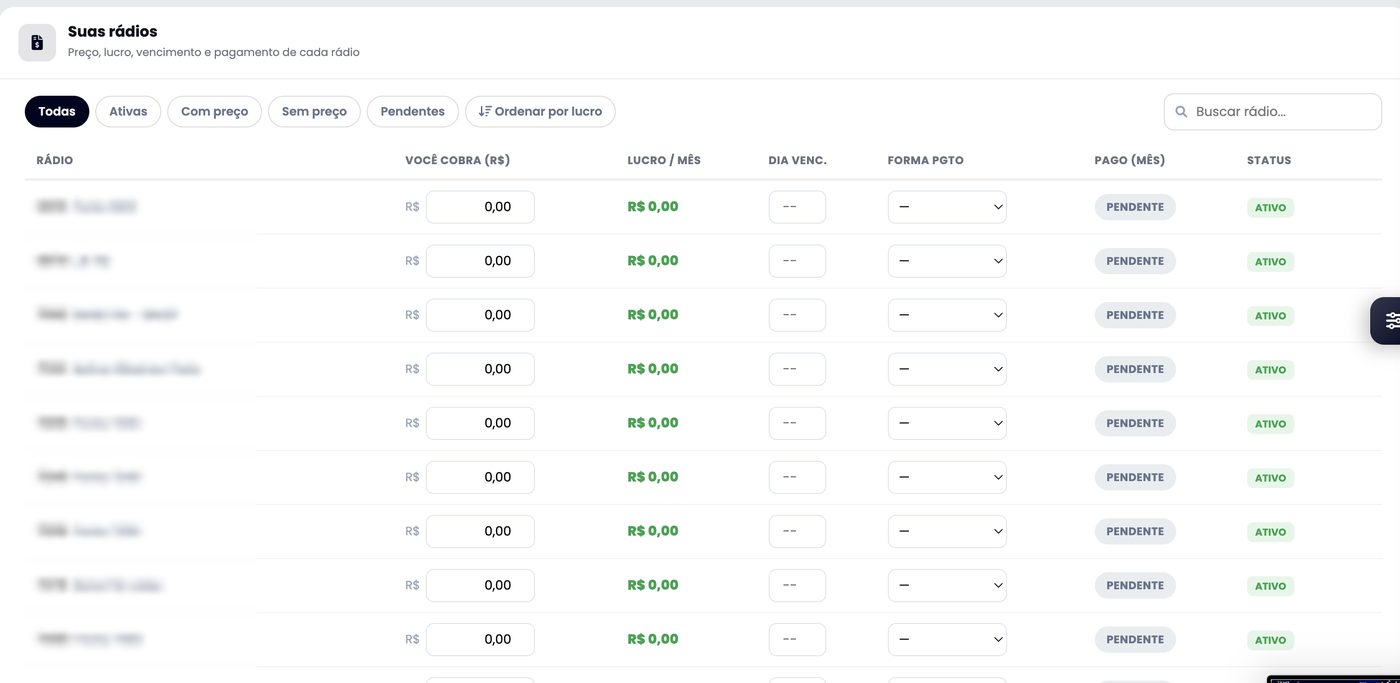This screenshot has height=683, width=1400.
Task: Focus the ninth row's due day field
Action: (x=797, y=639)
